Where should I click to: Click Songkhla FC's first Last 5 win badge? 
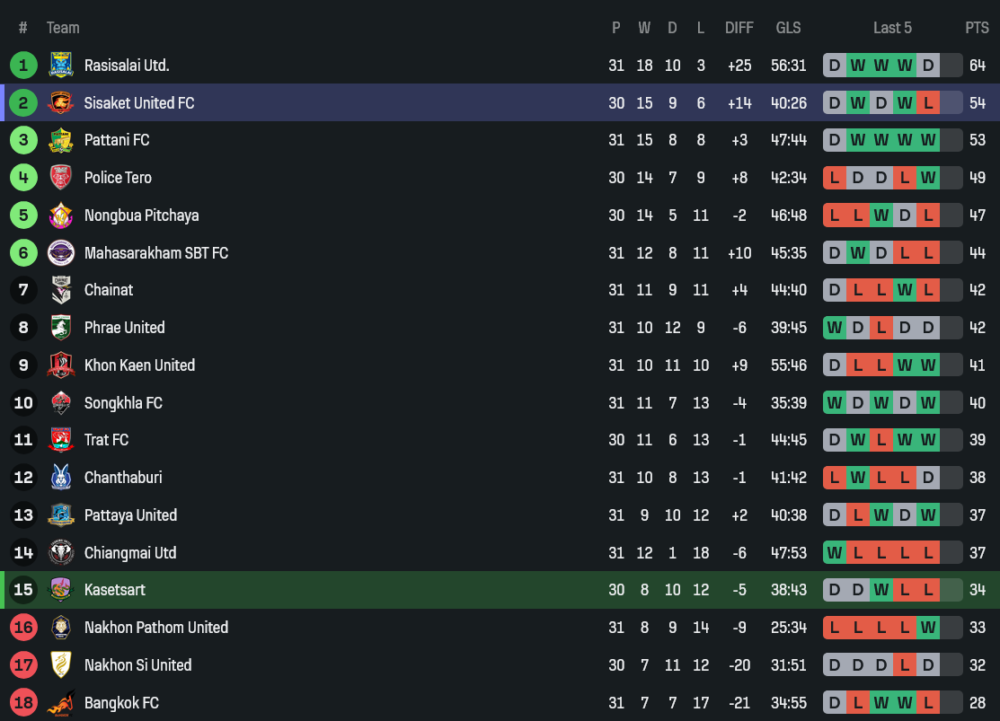point(834,403)
